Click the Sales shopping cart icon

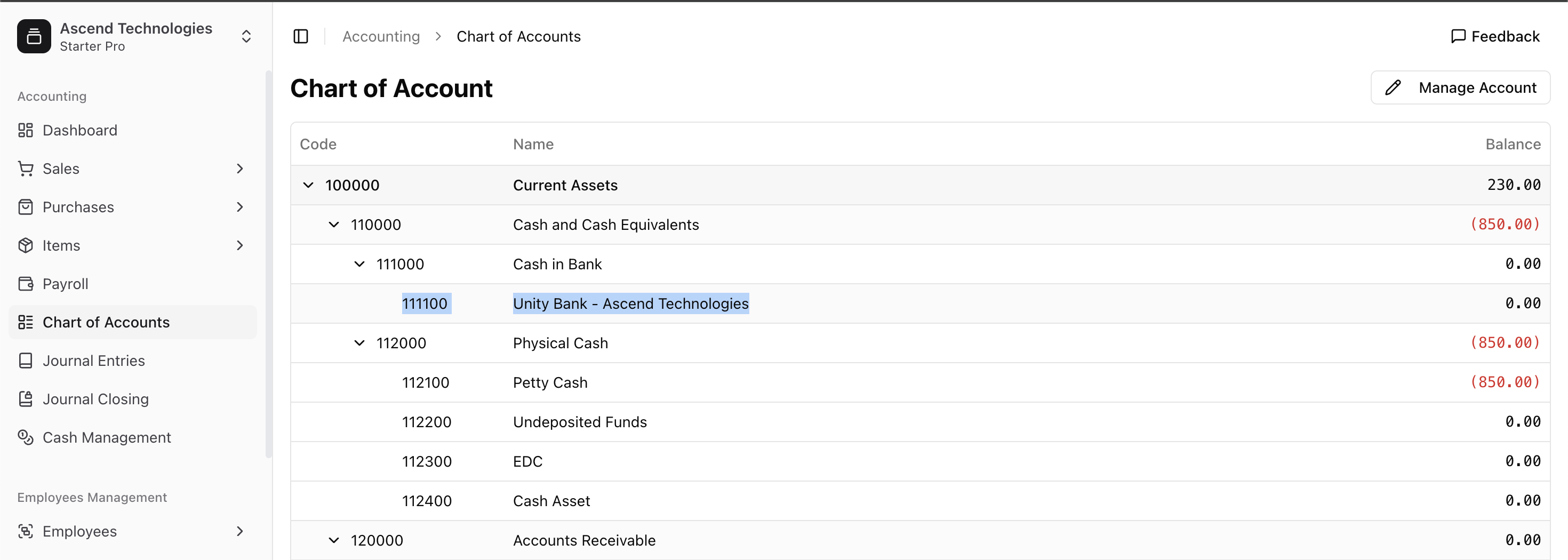pyautogui.click(x=26, y=169)
